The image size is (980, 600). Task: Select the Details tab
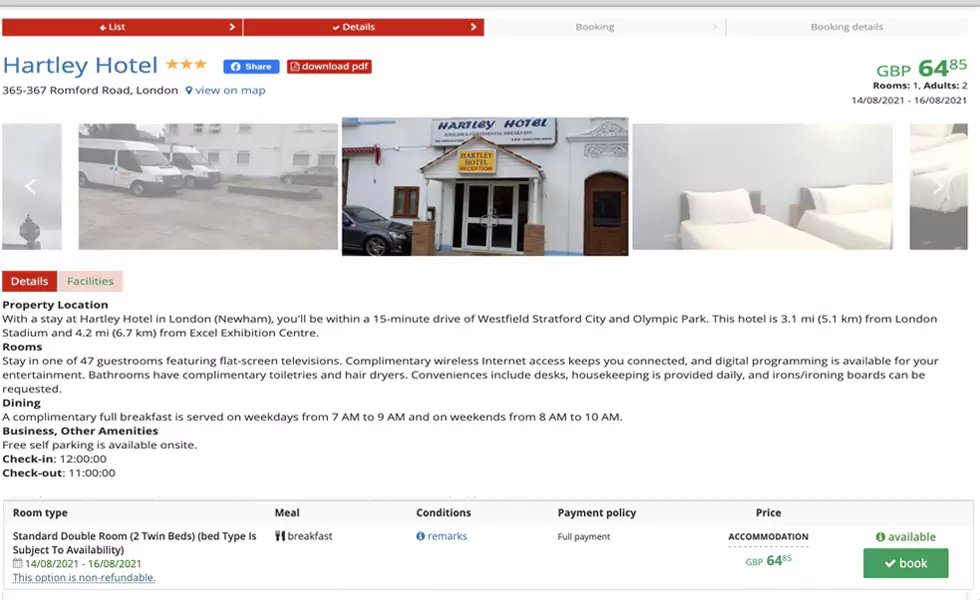click(29, 281)
